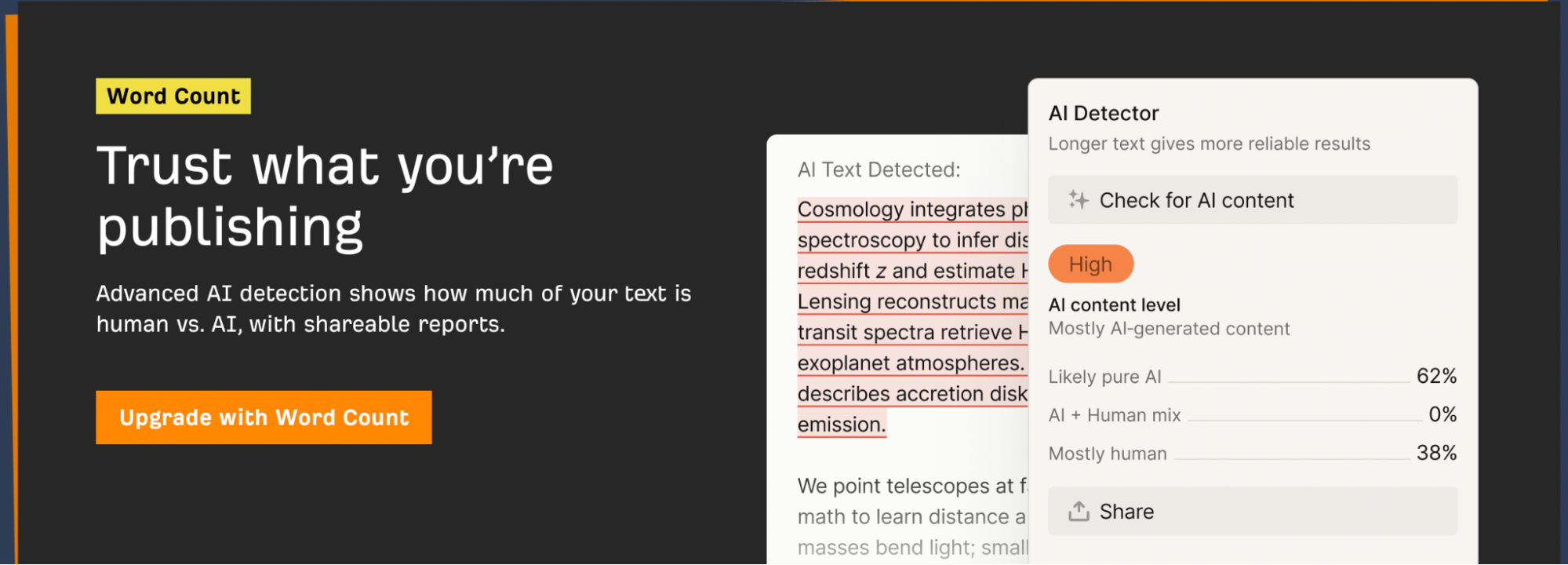Image resolution: width=1568 pixels, height=565 pixels.
Task: Click the highlighted line starting with Cosmology integrates
Action: tap(911, 210)
